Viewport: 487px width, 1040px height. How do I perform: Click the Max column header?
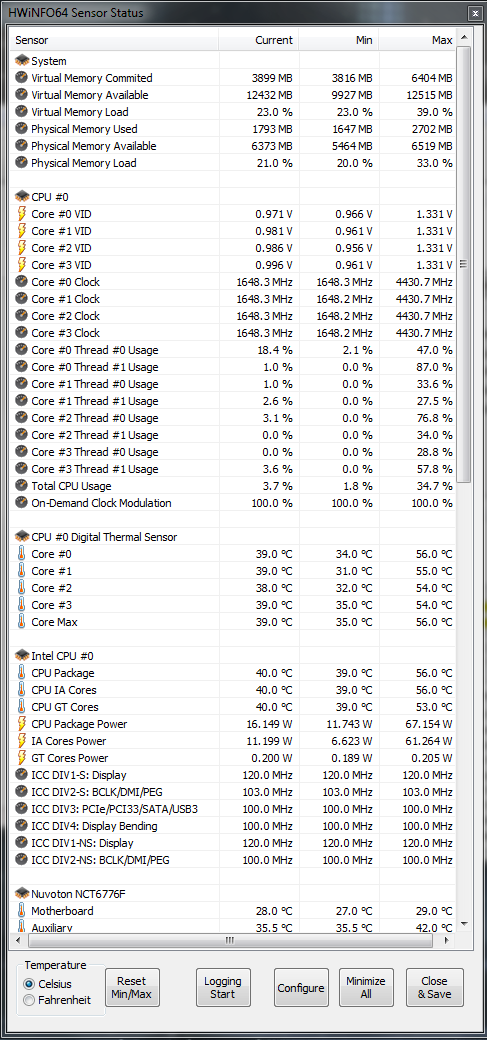(x=418, y=40)
